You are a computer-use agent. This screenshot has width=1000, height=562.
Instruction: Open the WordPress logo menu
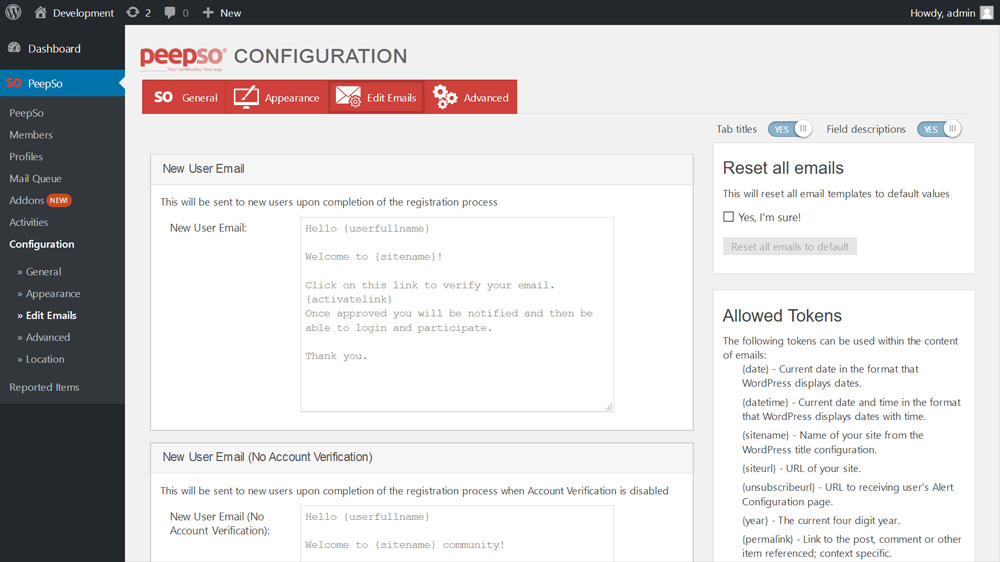point(13,12)
